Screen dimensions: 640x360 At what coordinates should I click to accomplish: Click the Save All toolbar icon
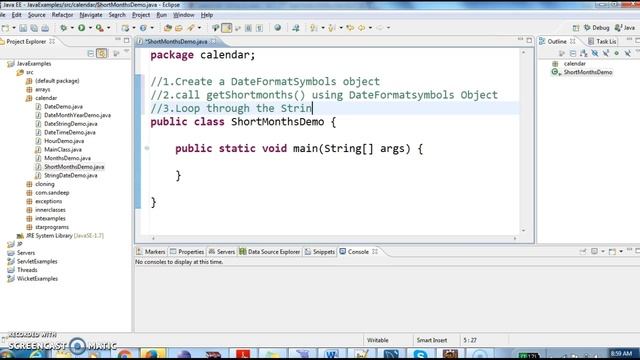pos(34,28)
